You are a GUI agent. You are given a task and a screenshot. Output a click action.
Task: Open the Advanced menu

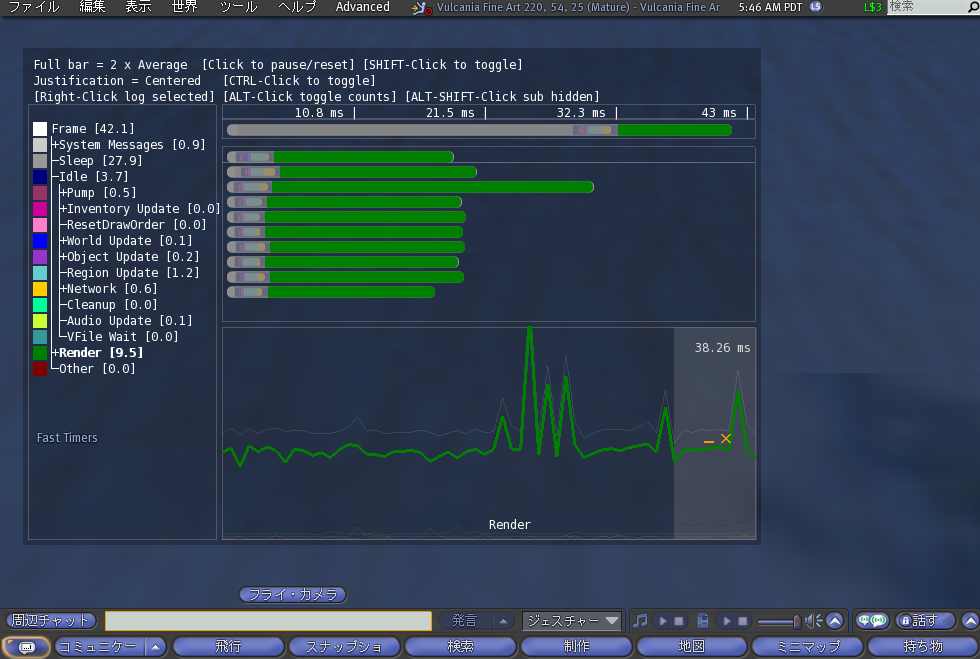coord(362,7)
